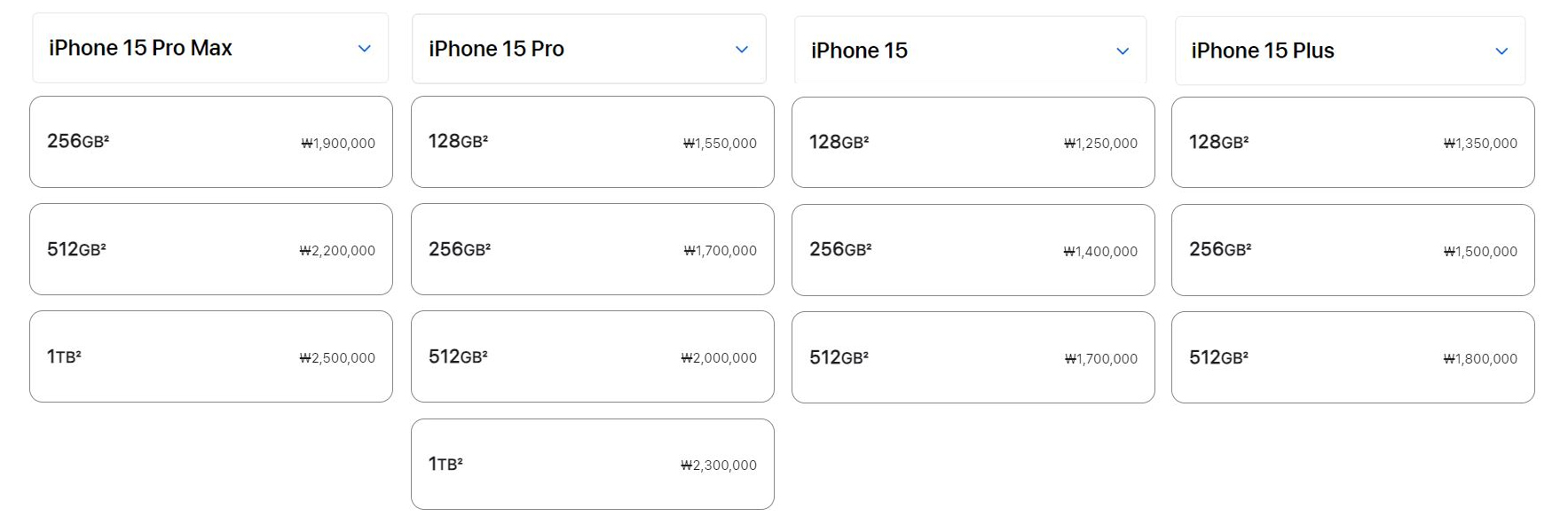Pick 256GB iPhone 15 Plus for ₩1,500,000
The height and width of the screenshot is (532, 1568).
1352,250
